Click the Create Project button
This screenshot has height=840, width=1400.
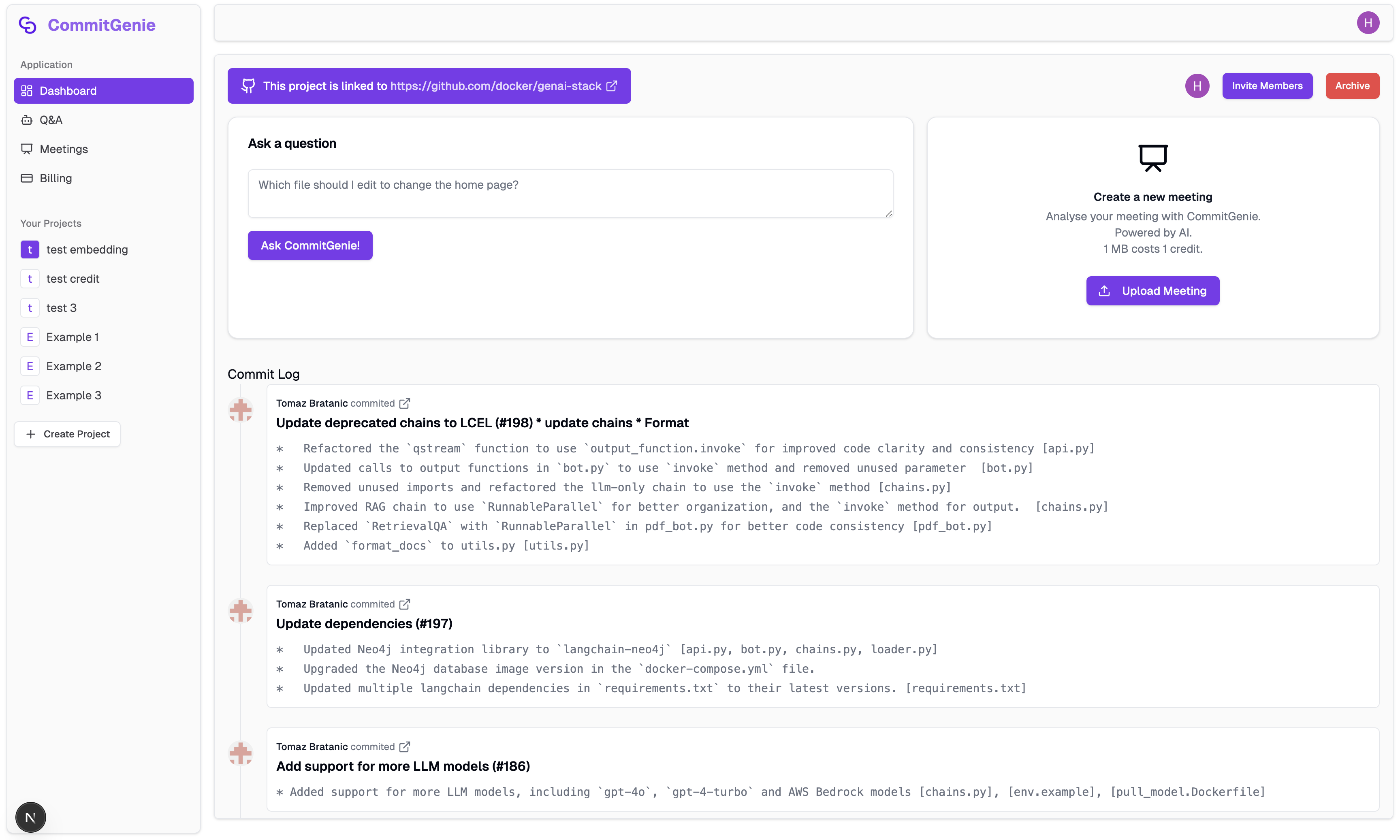(67, 434)
